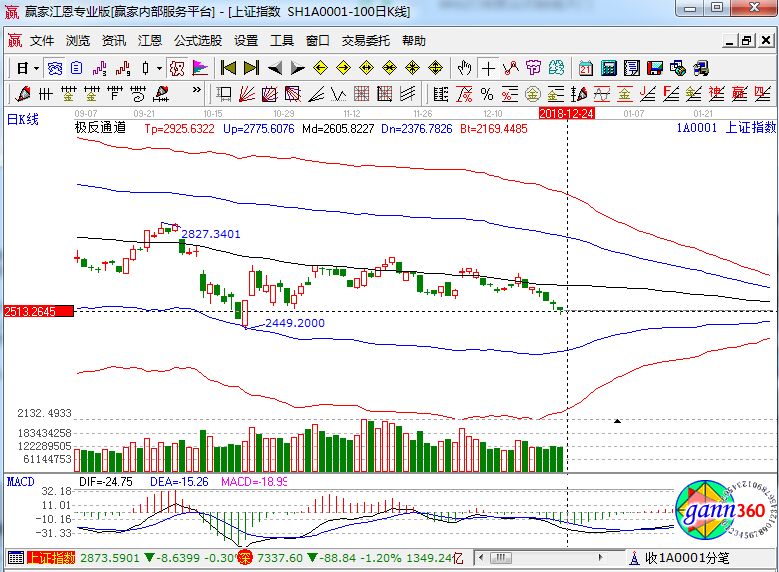Image resolution: width=779 pixels, height=572 pixels.
Task: Click the 上证指数 status bar label
Action: pos(51,557)
